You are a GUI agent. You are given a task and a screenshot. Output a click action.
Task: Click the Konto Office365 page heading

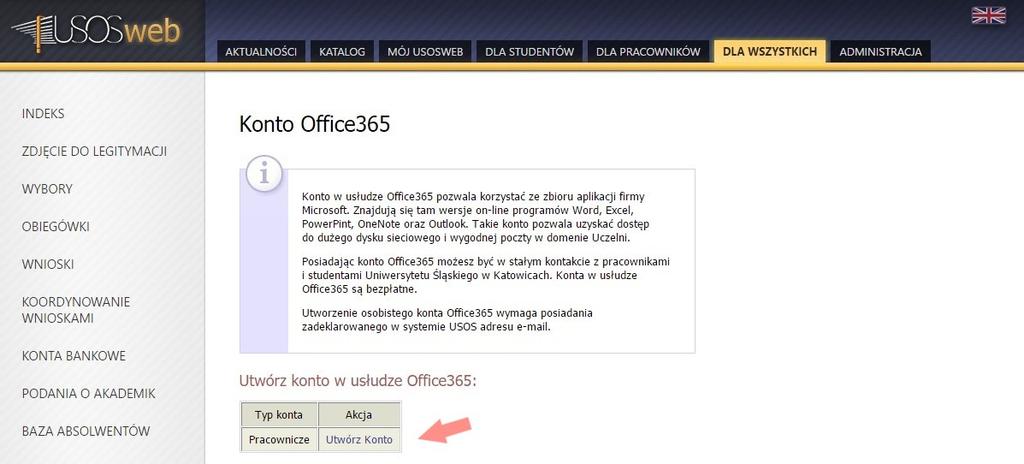click(315, 124)
